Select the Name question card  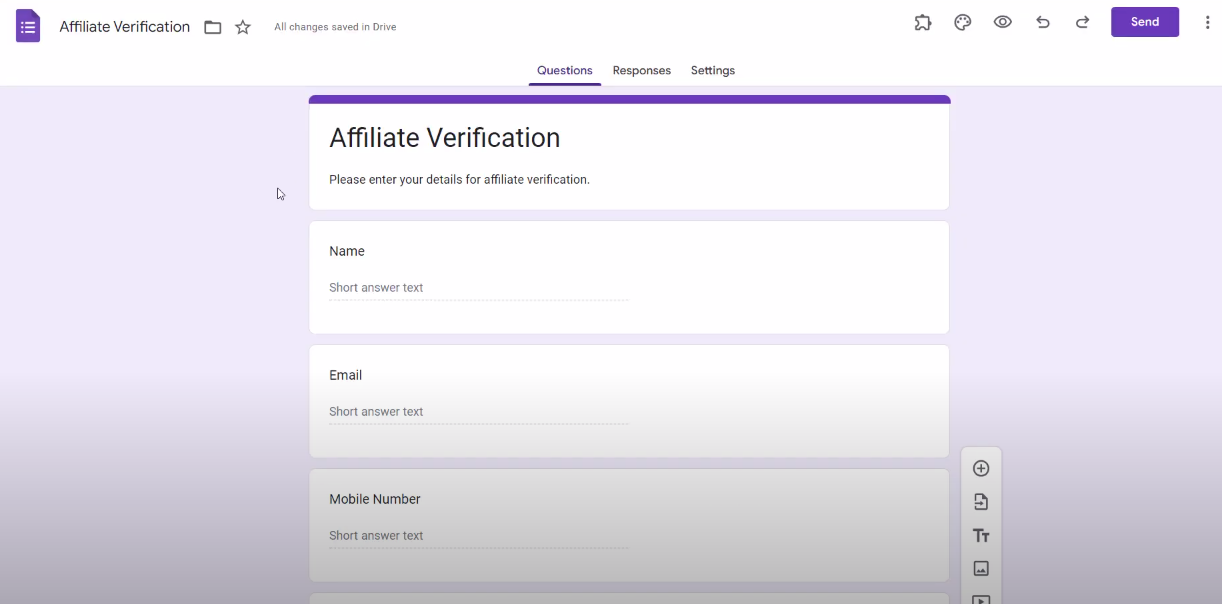(629, 277)
